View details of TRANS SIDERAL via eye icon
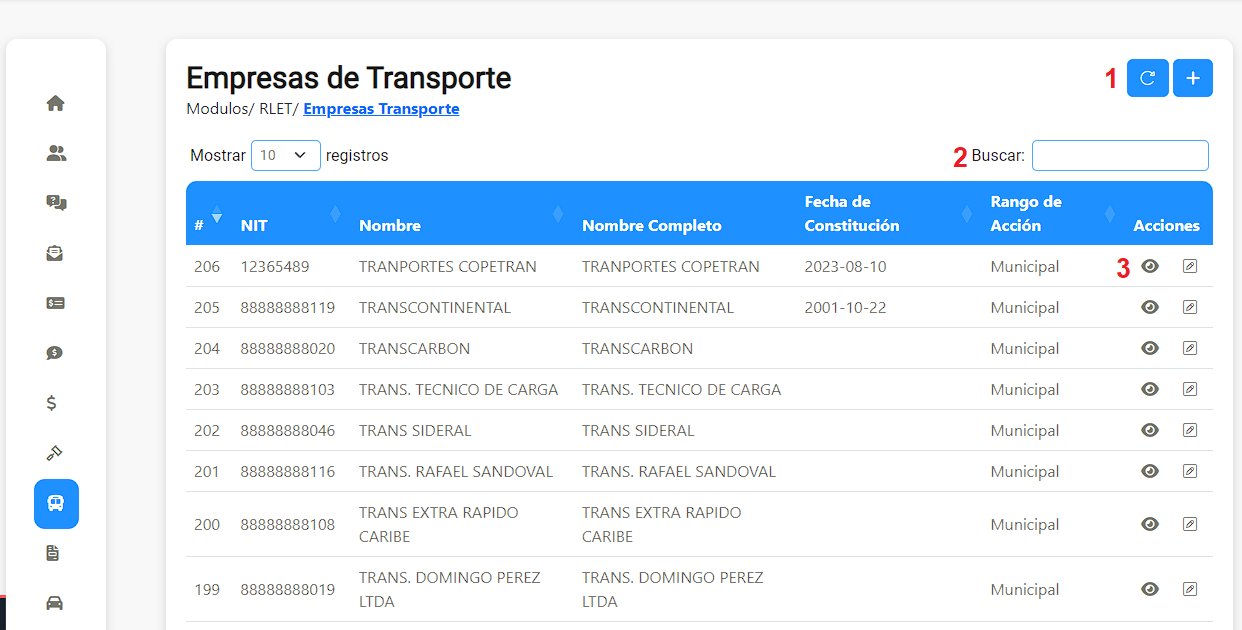This screenshot has height=630, width=1242. point(1150,430)
